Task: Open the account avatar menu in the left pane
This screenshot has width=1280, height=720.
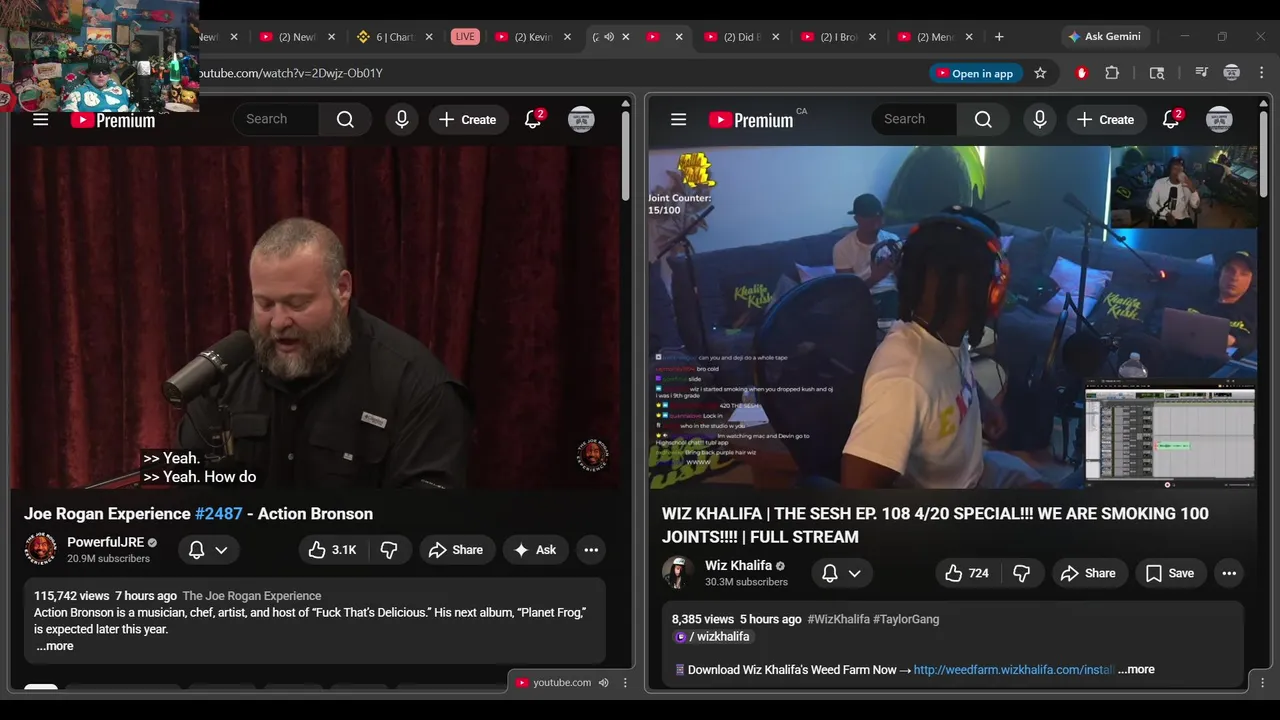Action: tap(581, 120)
